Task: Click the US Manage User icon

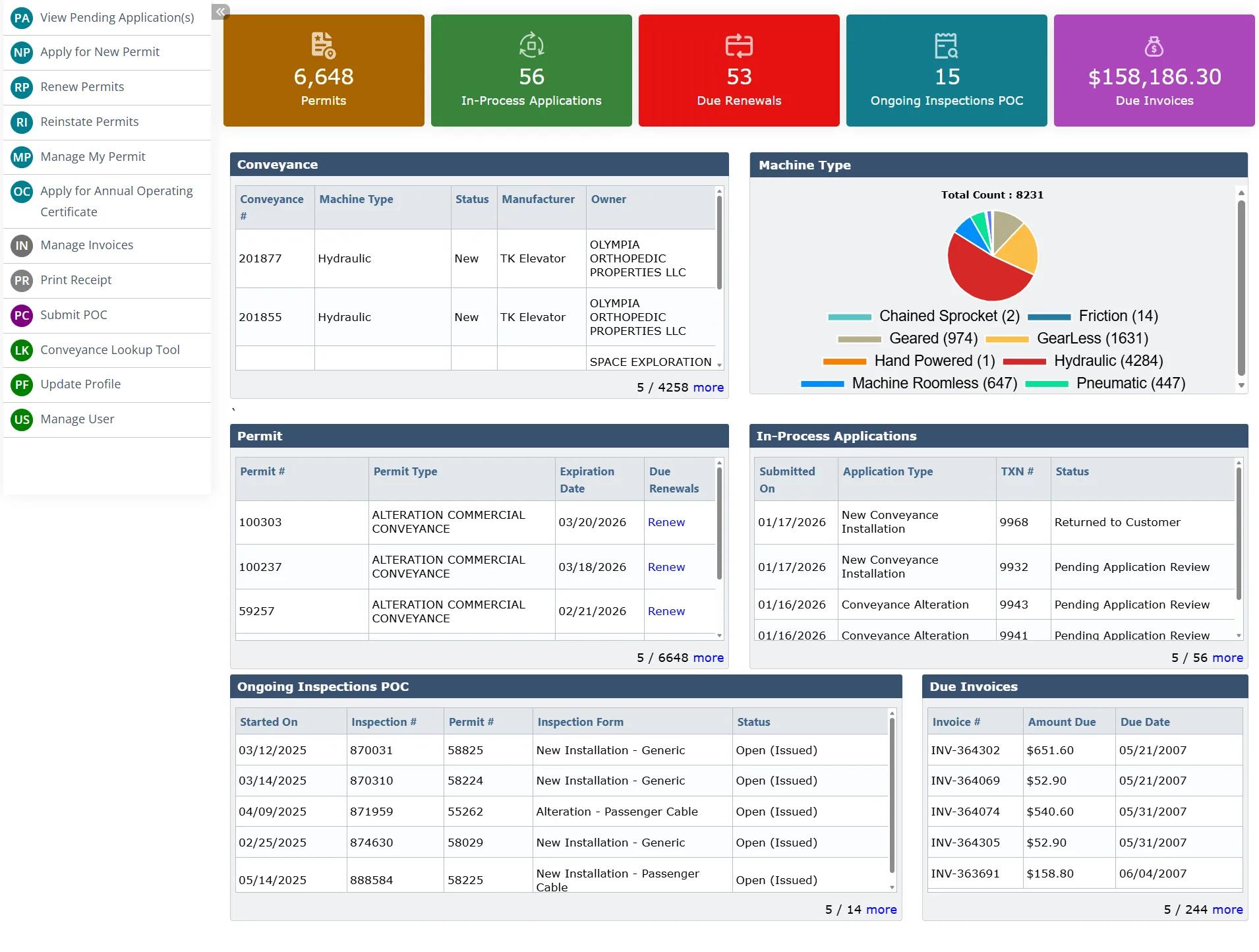Action: click(x=22, y=419)
